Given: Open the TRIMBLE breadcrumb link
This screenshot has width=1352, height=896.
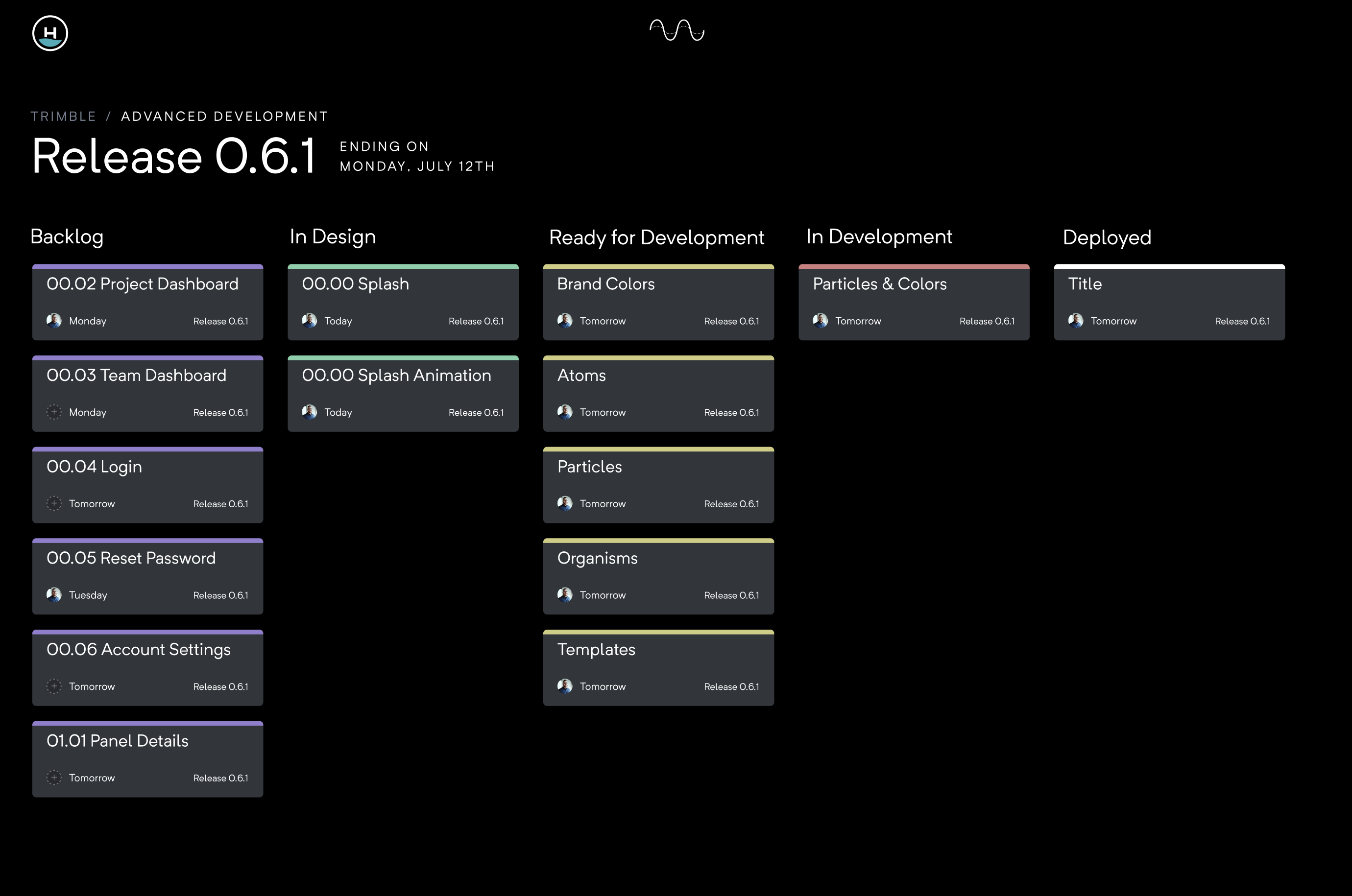Looking at the screenshot, I should coord(64,117).
